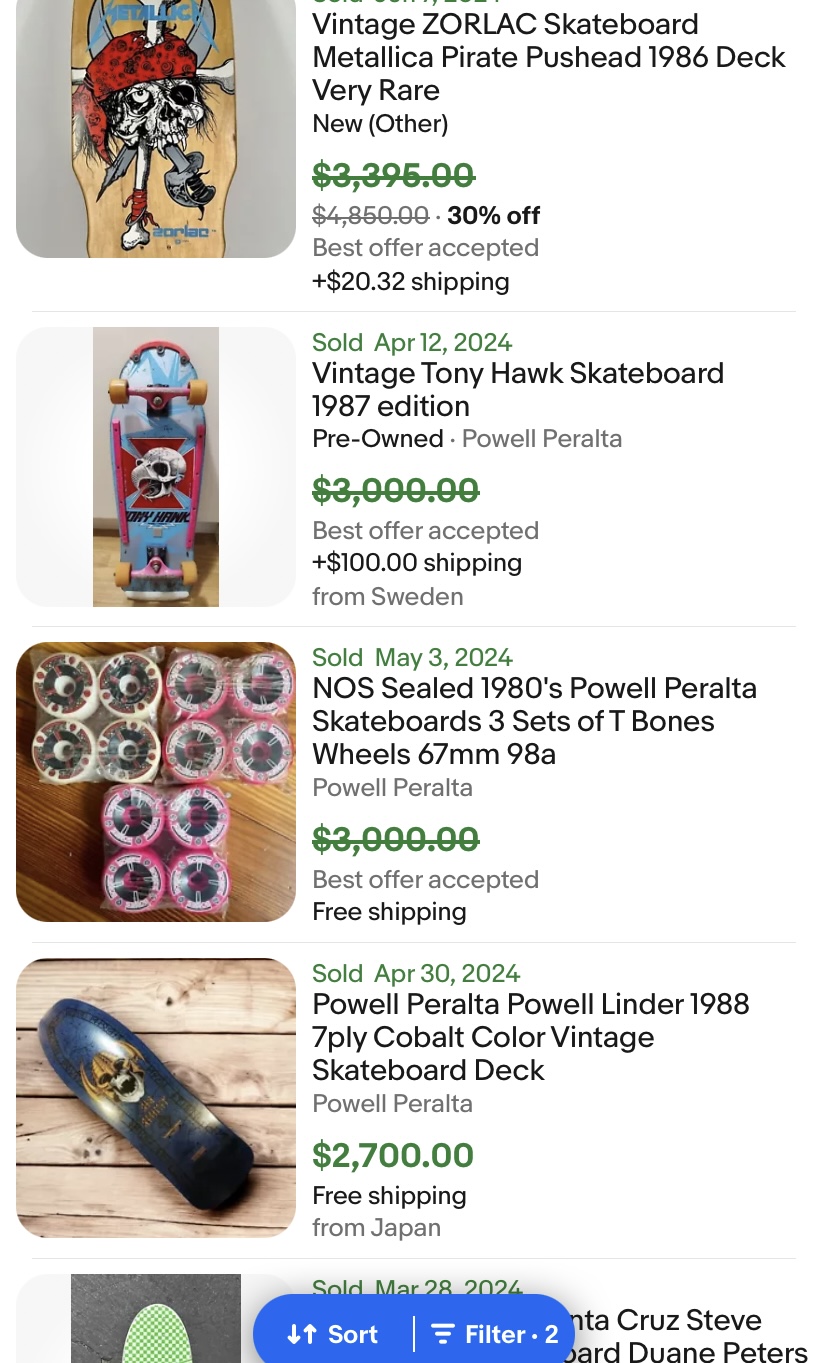Open Vintage Tony Hawk Skateboard 1987 listing
Screen dimensions: 828x1363
click(517, 389)
